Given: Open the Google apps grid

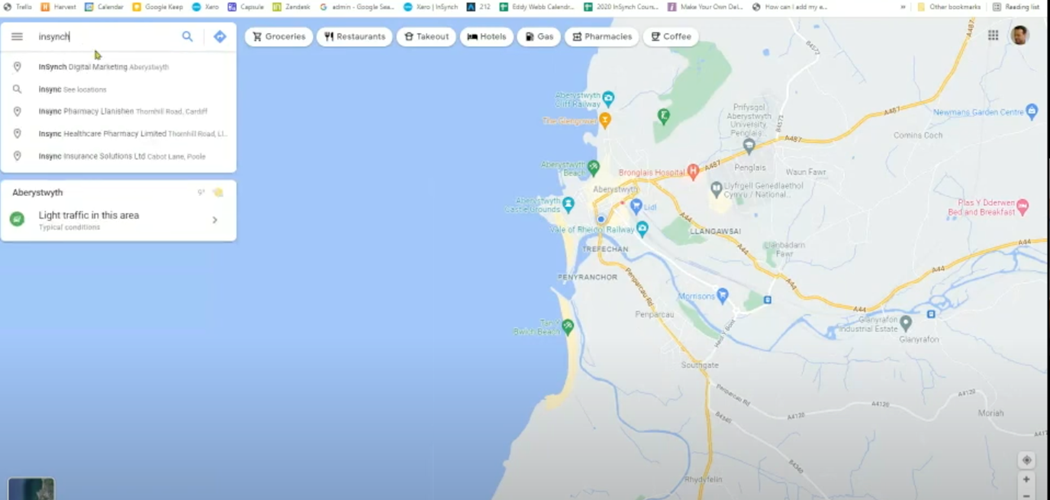Looking at the screenshot, I should (x=993, y=36).
